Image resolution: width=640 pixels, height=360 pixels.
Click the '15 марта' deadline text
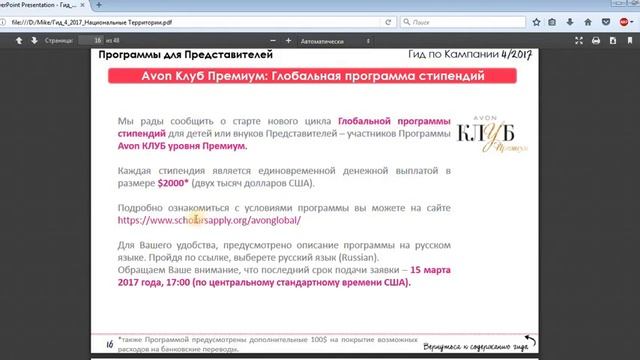(430, 270)
